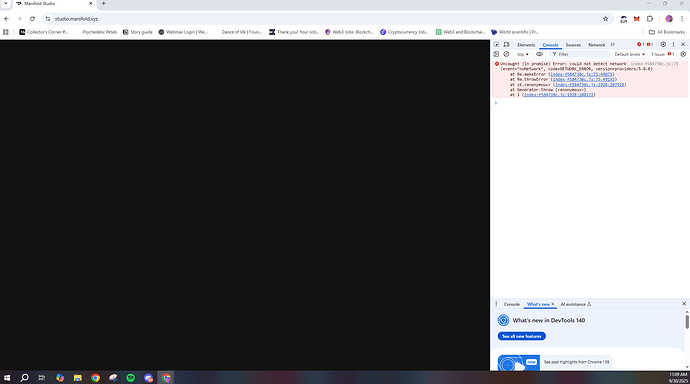Focus the console Filter field

pos(580,54)
